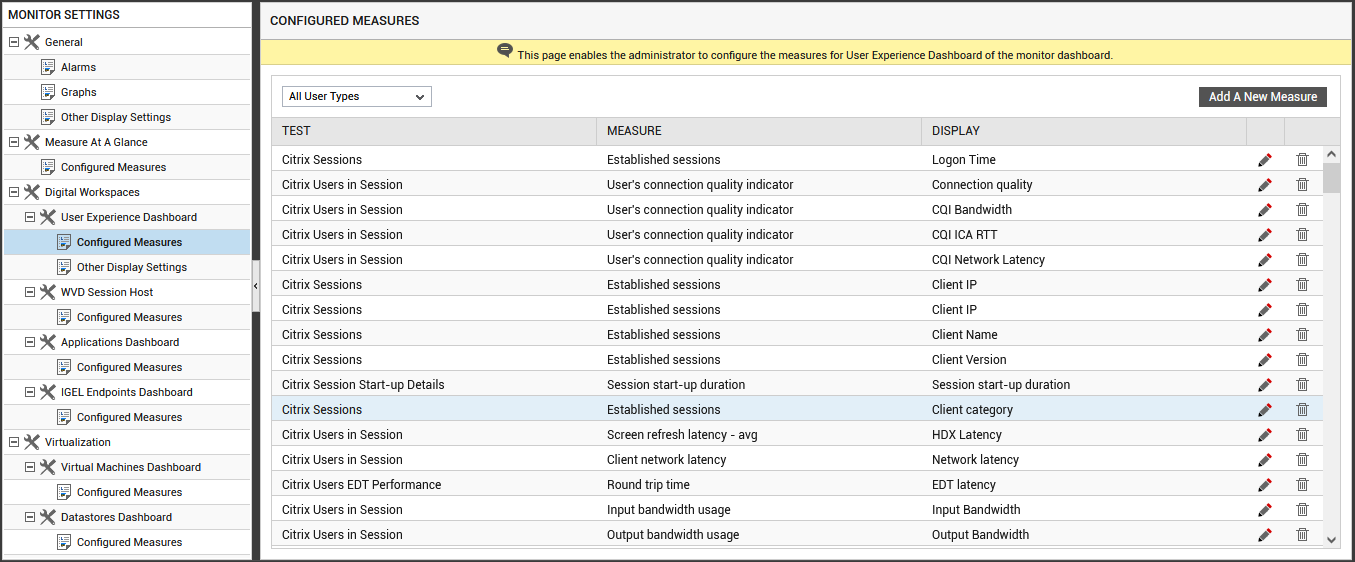1355x562 pixels.
Task: Collapse the Measure At A Glance node
Action: click(x=14, y=142)
